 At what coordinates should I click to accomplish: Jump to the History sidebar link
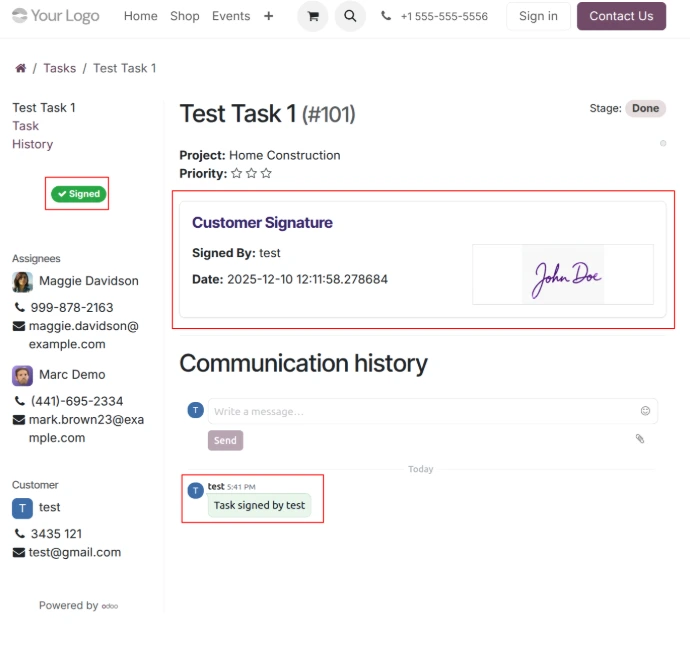click(32, 144)
